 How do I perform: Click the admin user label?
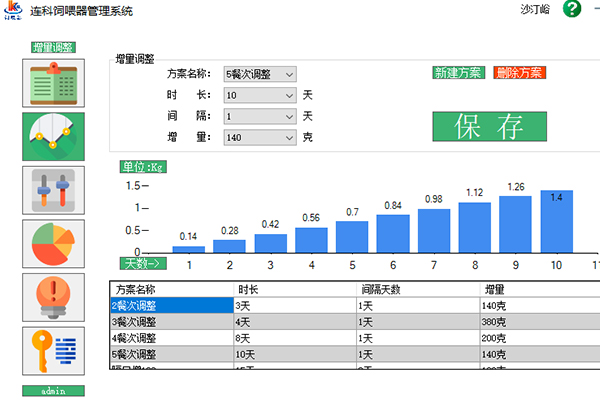point(53,390)
